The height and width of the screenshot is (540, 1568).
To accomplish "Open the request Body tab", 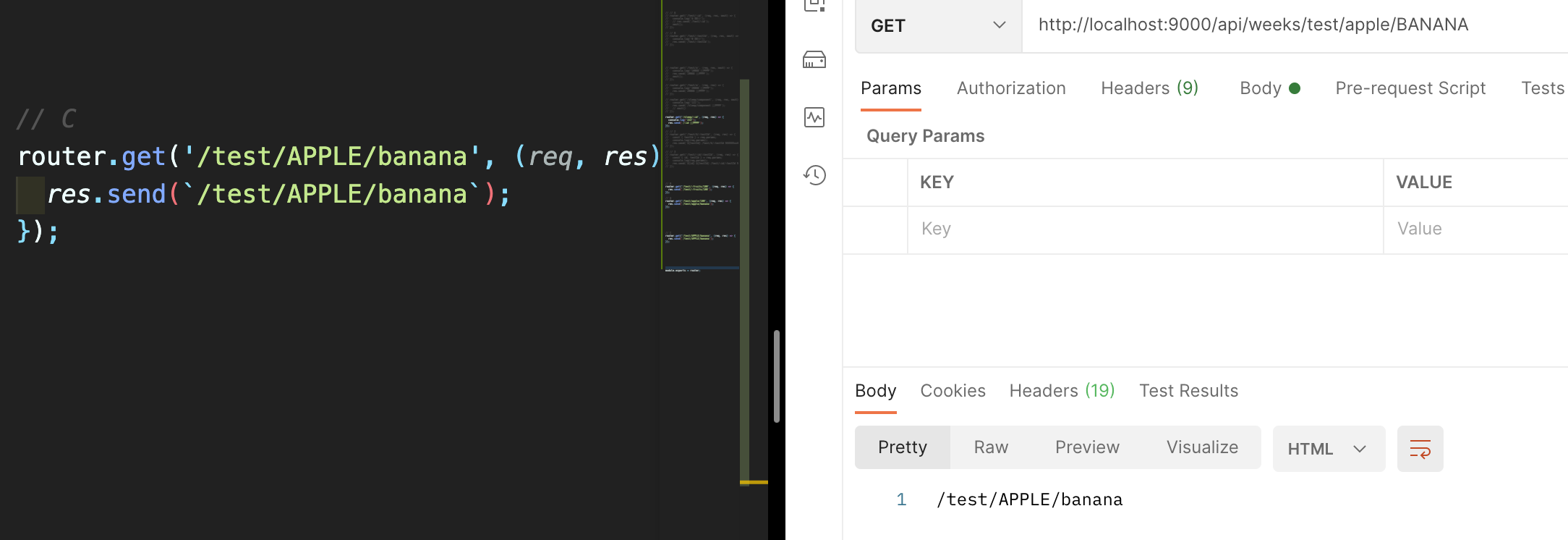I will coord(1270,88).
